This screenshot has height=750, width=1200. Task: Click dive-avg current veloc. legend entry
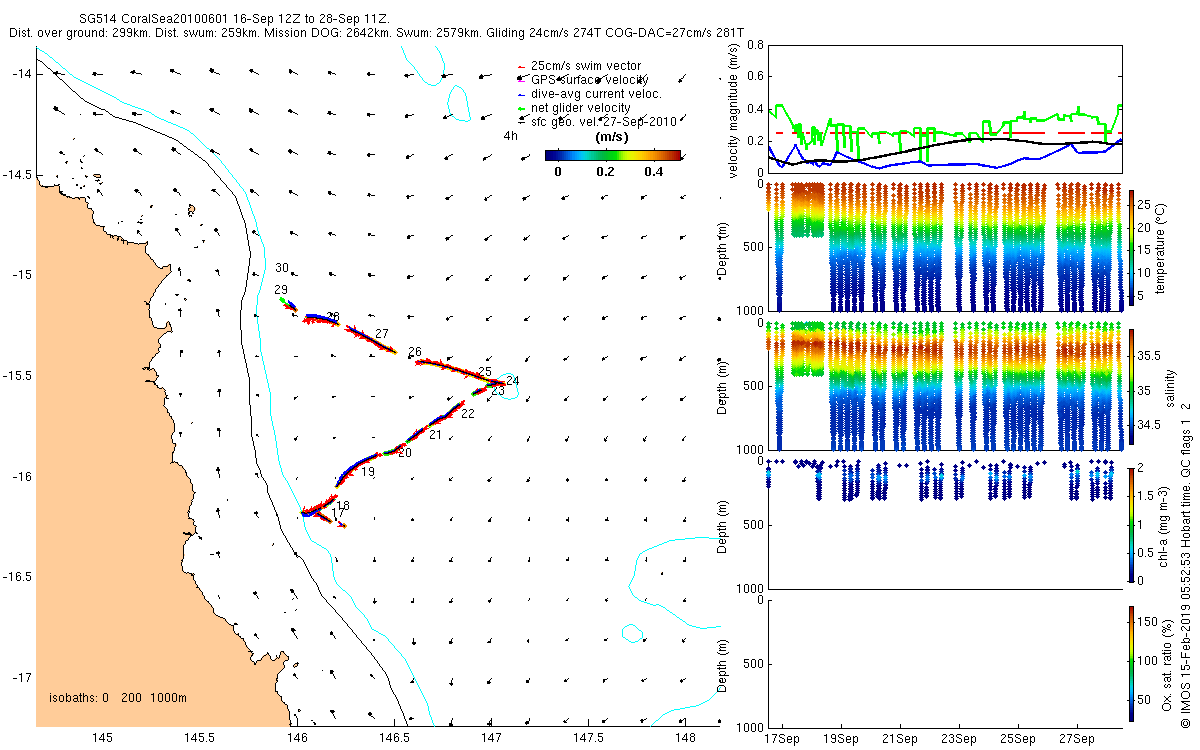(588, 93)
